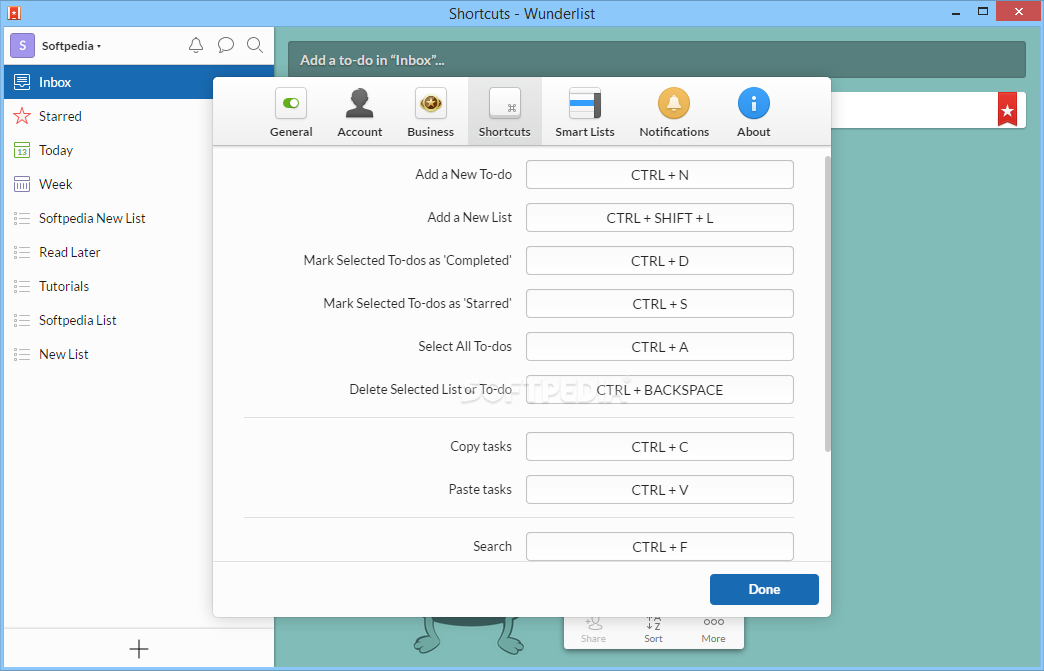The width and height of the screenshot is (1044, 671).
Task: Open Softpedia New List
Action: pos(109,218)
